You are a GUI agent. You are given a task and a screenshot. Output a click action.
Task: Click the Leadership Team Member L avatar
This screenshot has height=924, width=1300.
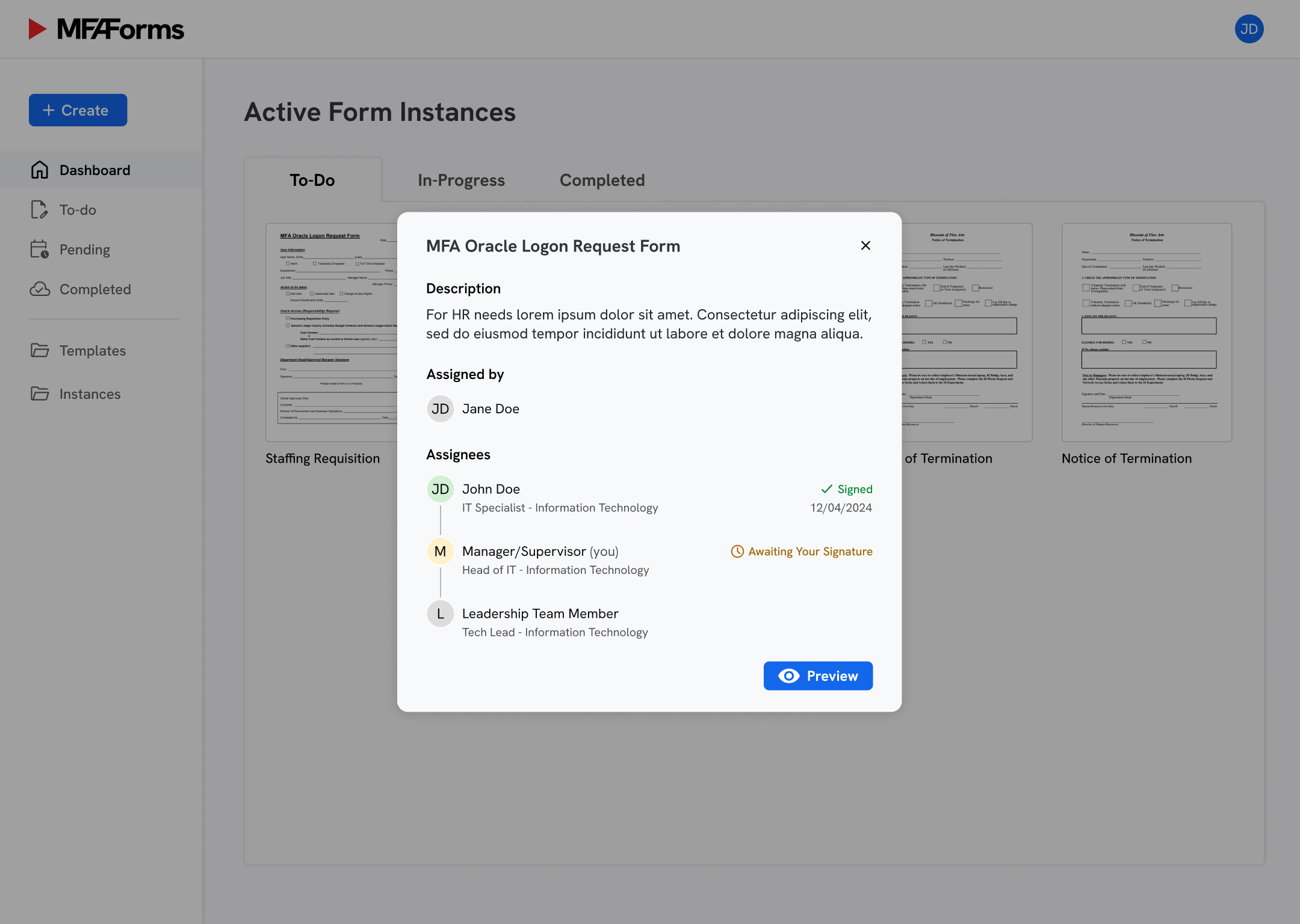coord(441,614)
